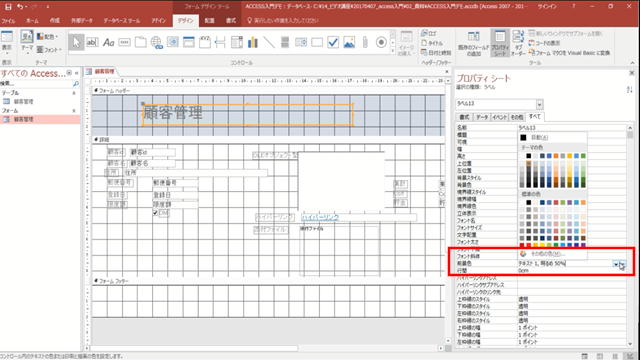Select the 顧客管理 title label on form

[x=247, y=115]
